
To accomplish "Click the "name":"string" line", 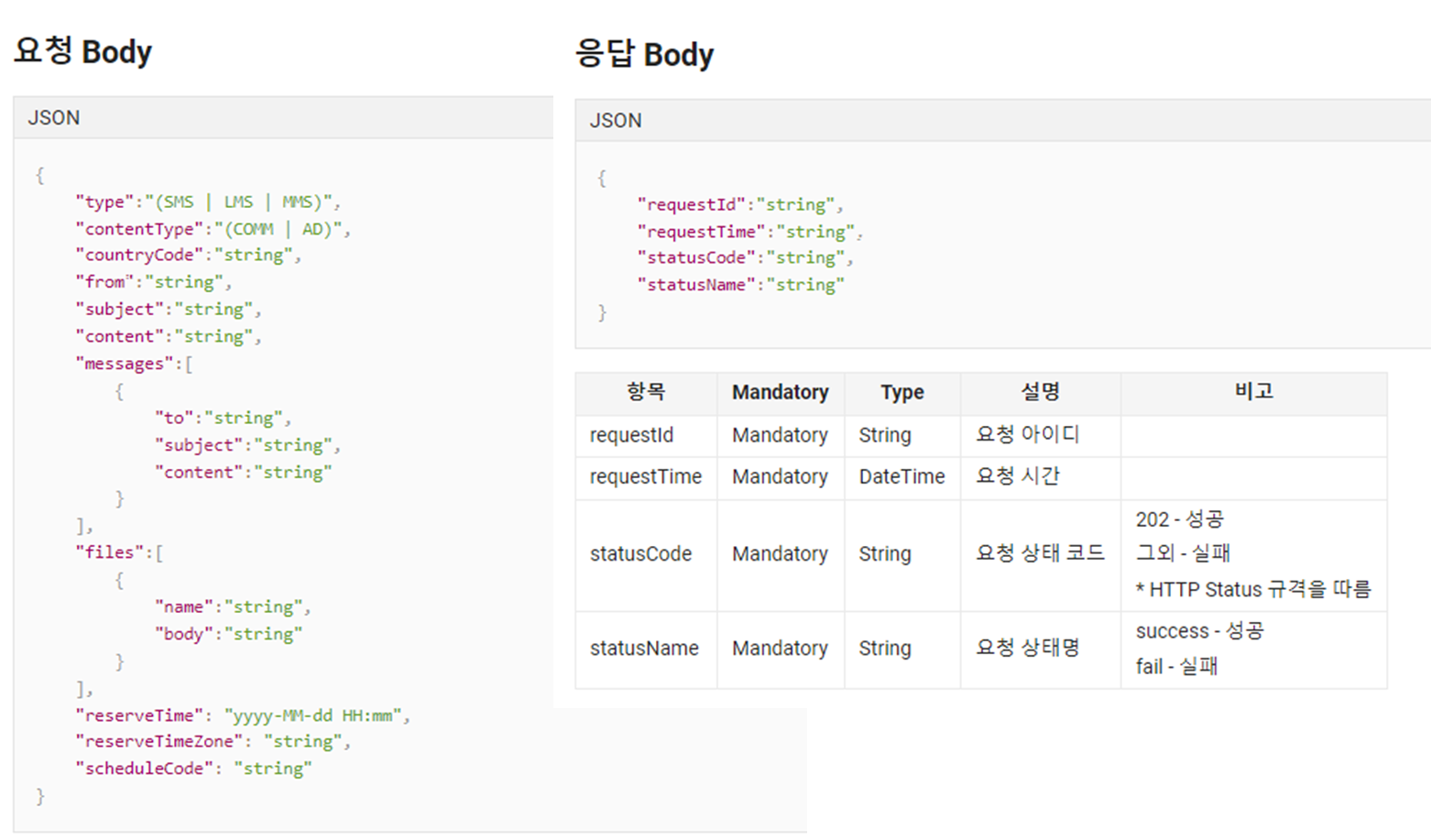I will click(233, 606).
